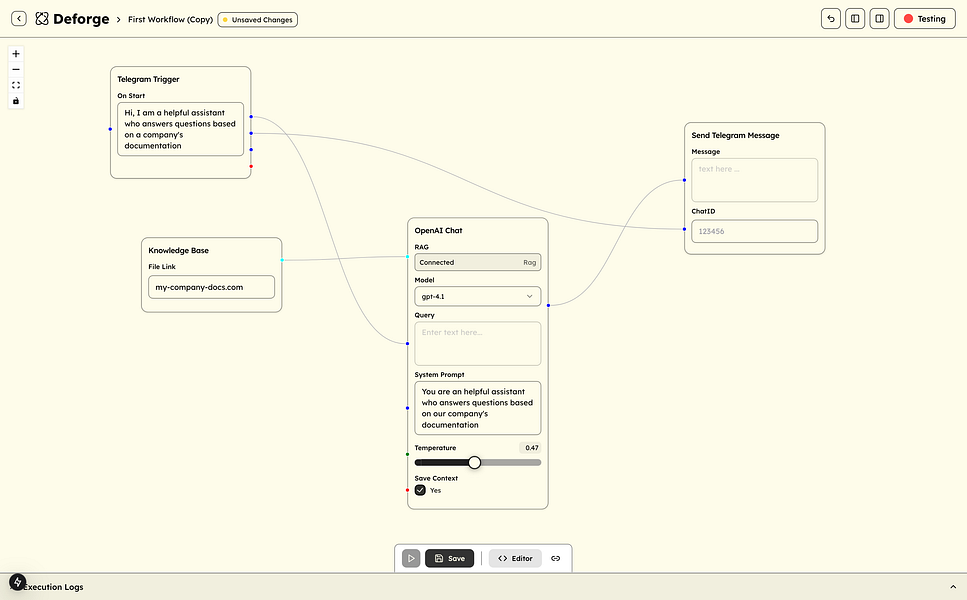
Task: Click the RAG Connected field
Action: pos(477,262)
